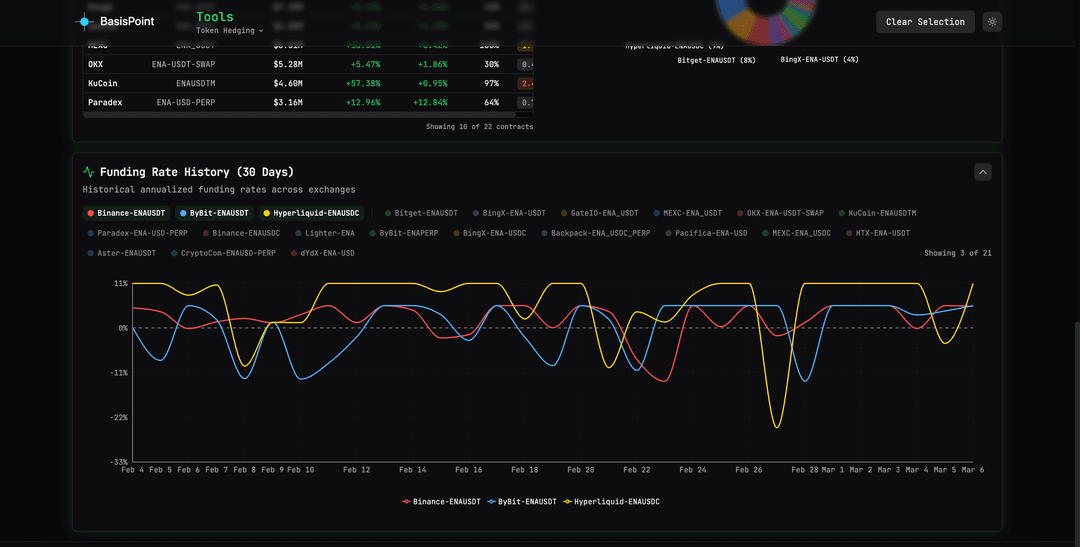Click the BasisPoint logo icon
The width and height of the screenshot is (1080, 547).
[x=84, y=21]
